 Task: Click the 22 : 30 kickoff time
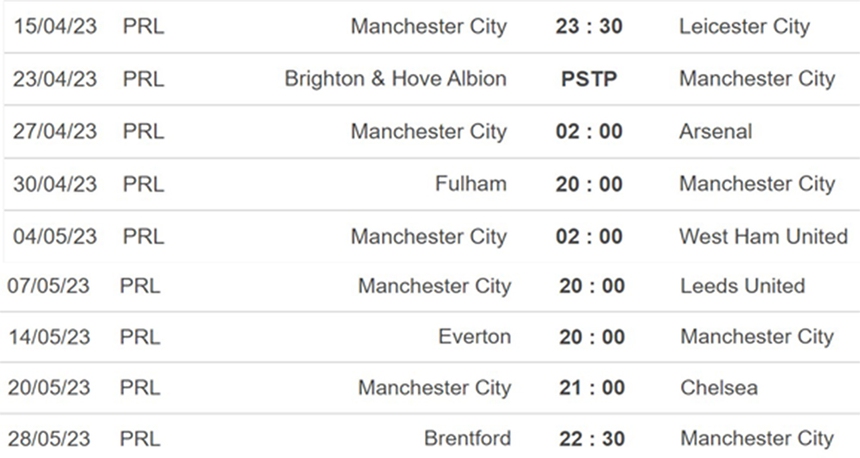pos(592,438)
